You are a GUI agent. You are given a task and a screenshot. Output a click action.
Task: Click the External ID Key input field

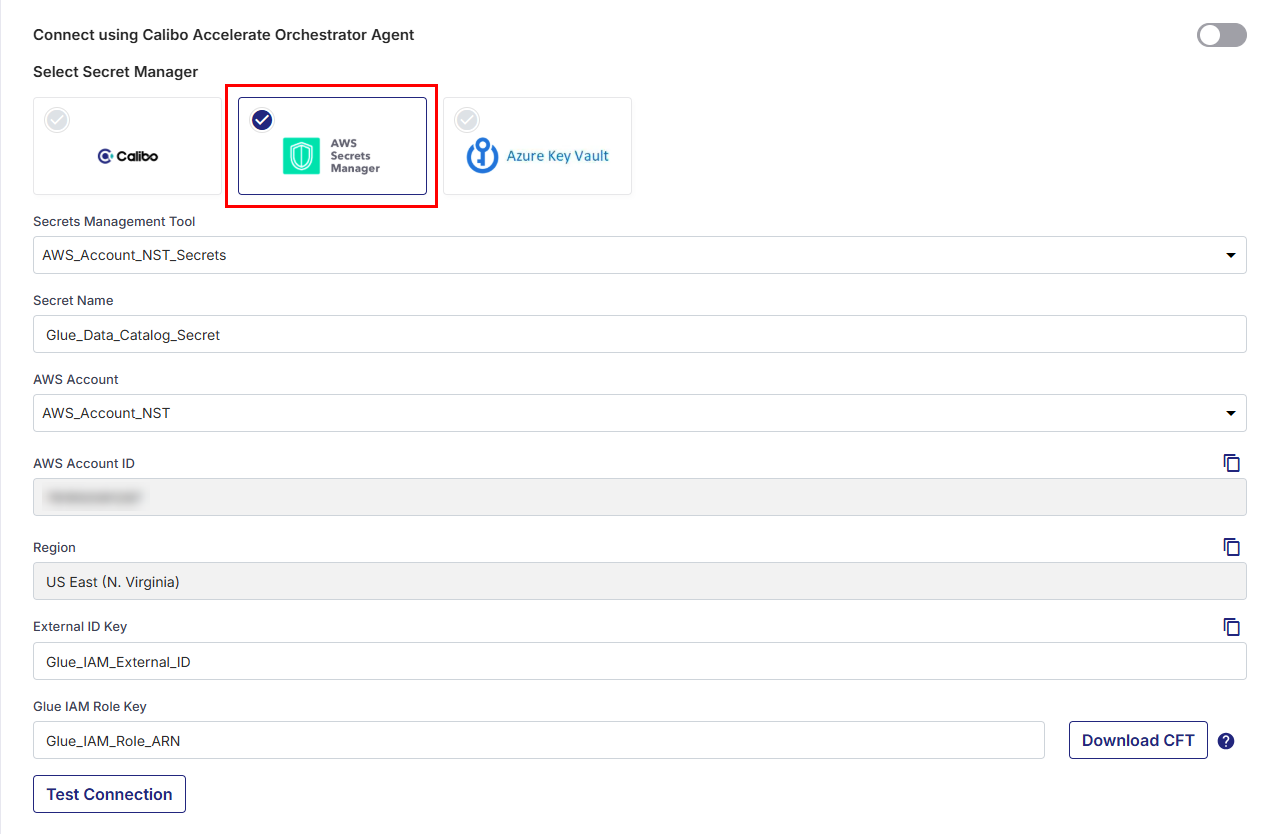click(640, 661)
